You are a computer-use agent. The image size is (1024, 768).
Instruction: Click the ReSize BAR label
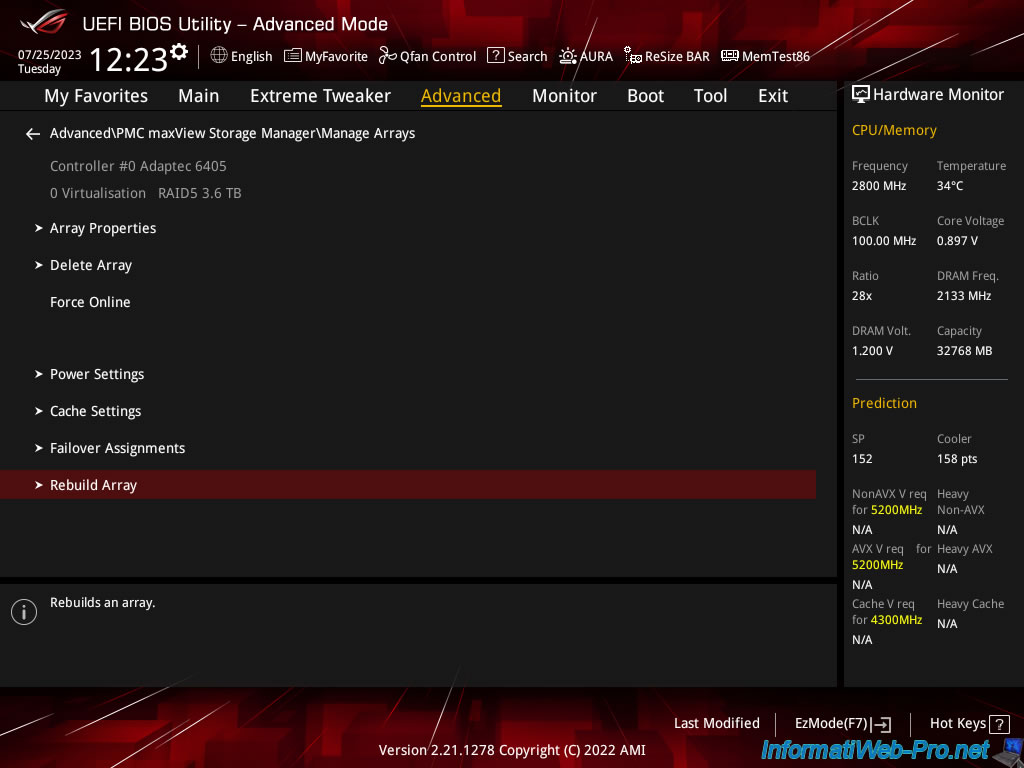click(677, 57)
